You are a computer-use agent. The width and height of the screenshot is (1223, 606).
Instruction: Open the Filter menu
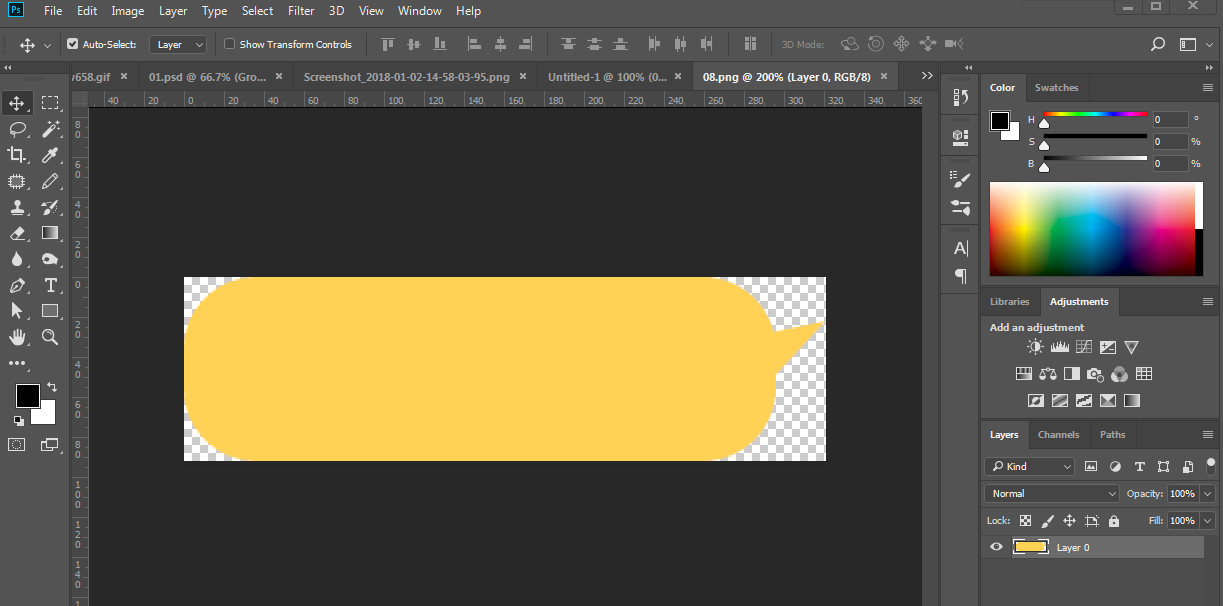tap(301, 11)
